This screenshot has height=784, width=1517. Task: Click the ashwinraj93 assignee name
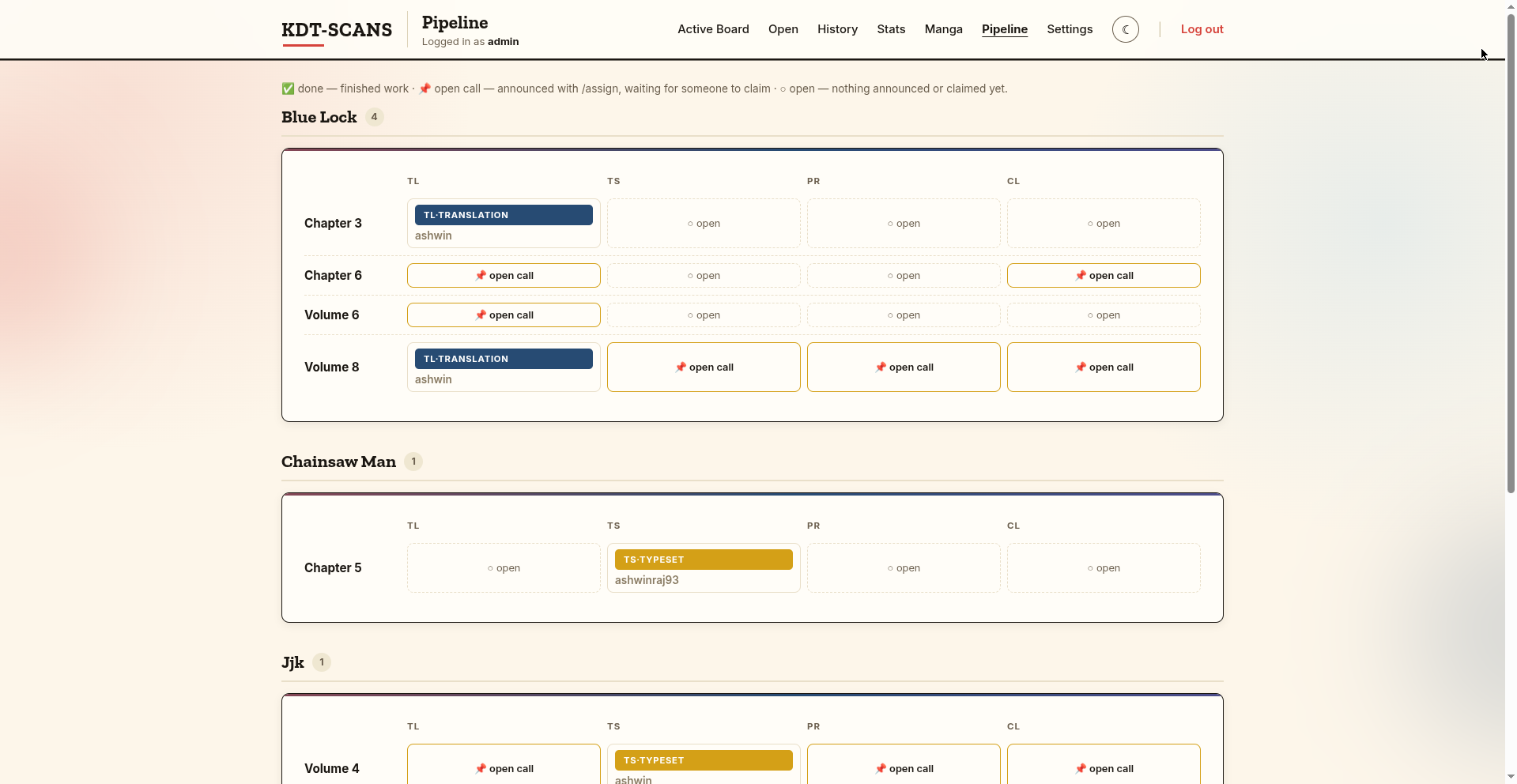click(647, 580)
